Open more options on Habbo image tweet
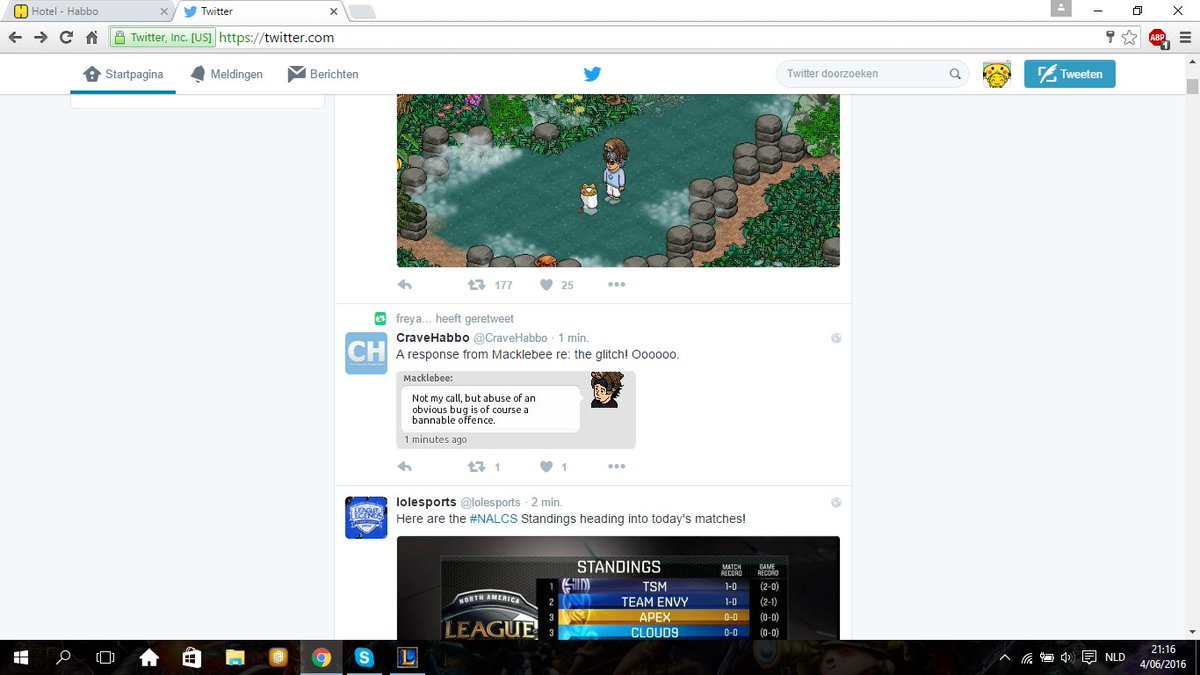Image resolution: width=1200 pixels, height=675 pixels. coord(616,285)
